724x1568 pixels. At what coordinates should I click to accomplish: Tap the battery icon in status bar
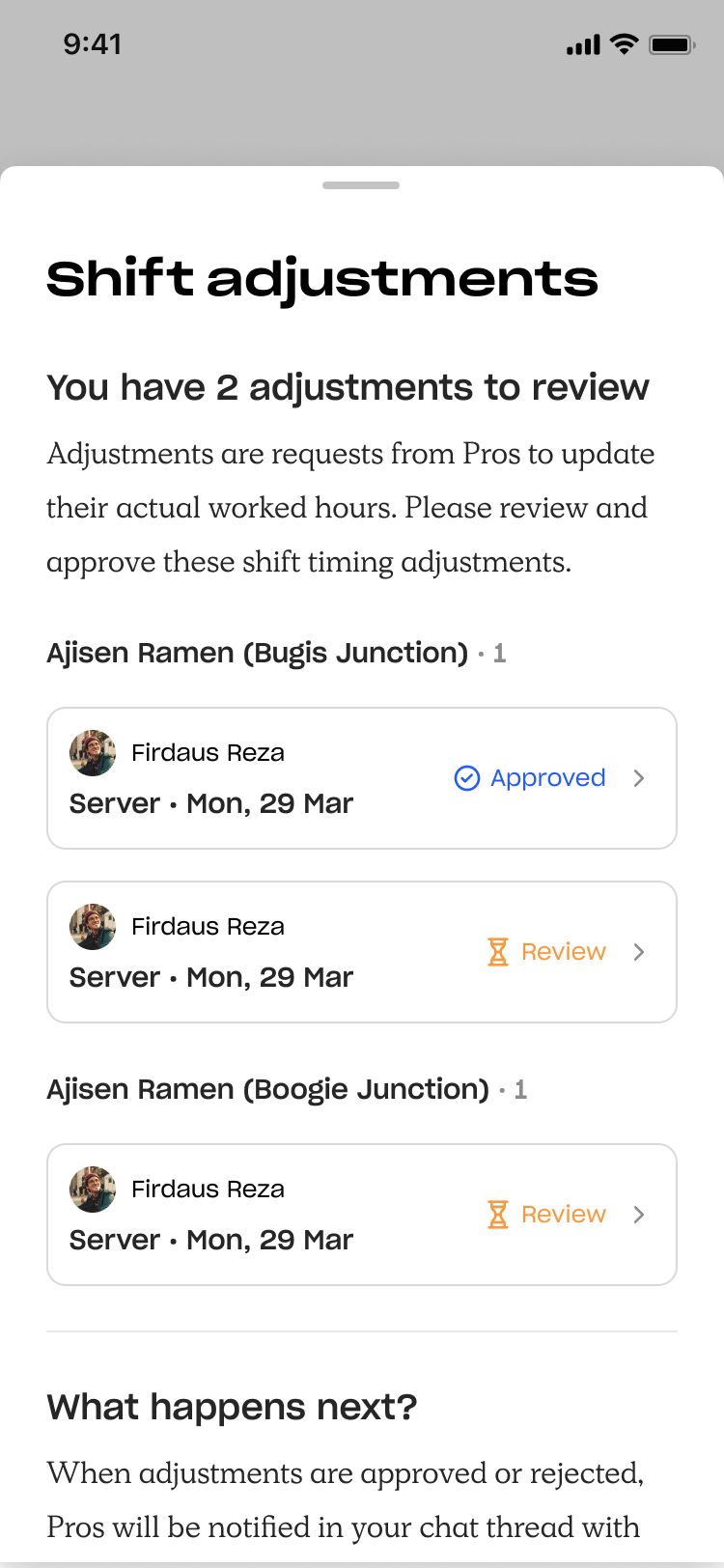[671, 44]
